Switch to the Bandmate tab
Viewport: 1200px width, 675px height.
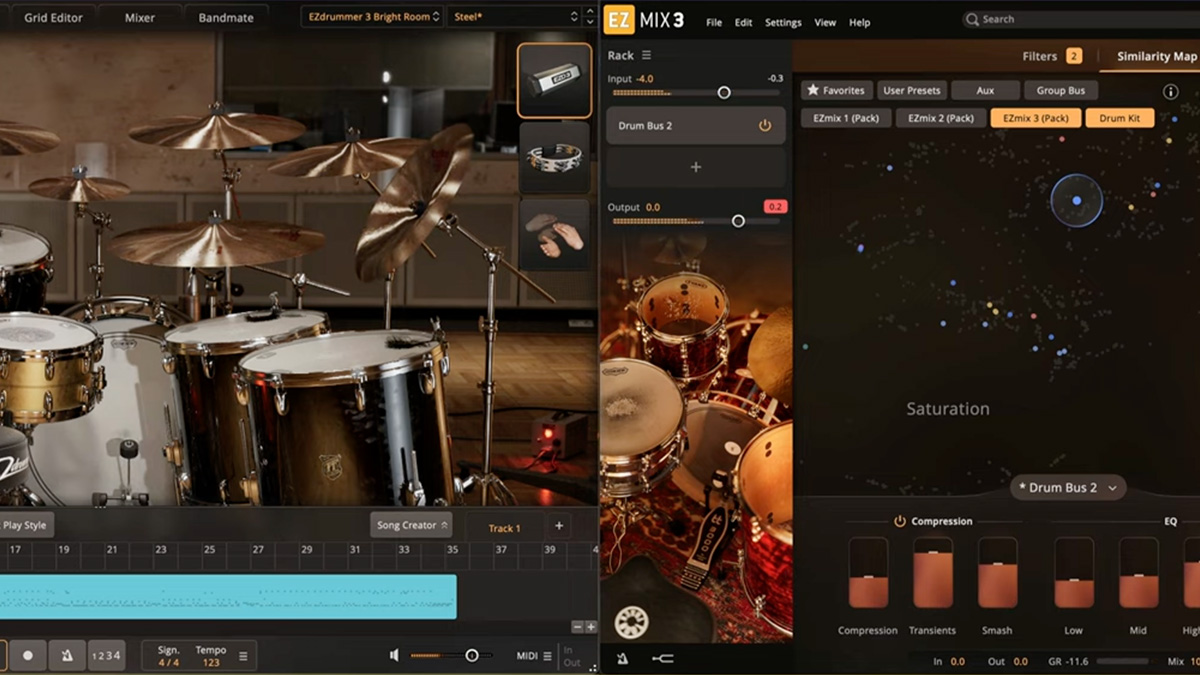pyautogui.click(x=226, y=17)
